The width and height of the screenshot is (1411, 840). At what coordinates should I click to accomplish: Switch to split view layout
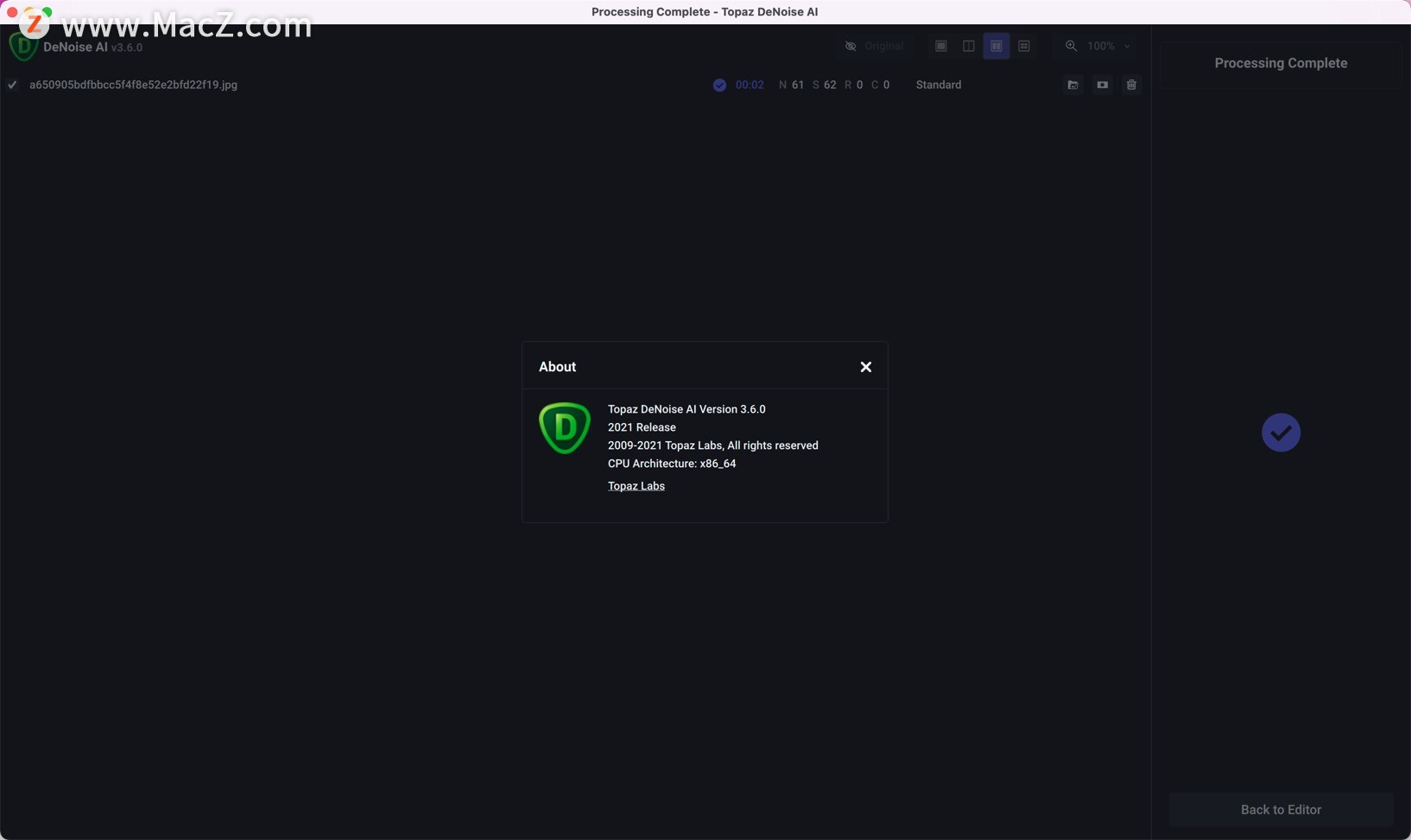969,46
